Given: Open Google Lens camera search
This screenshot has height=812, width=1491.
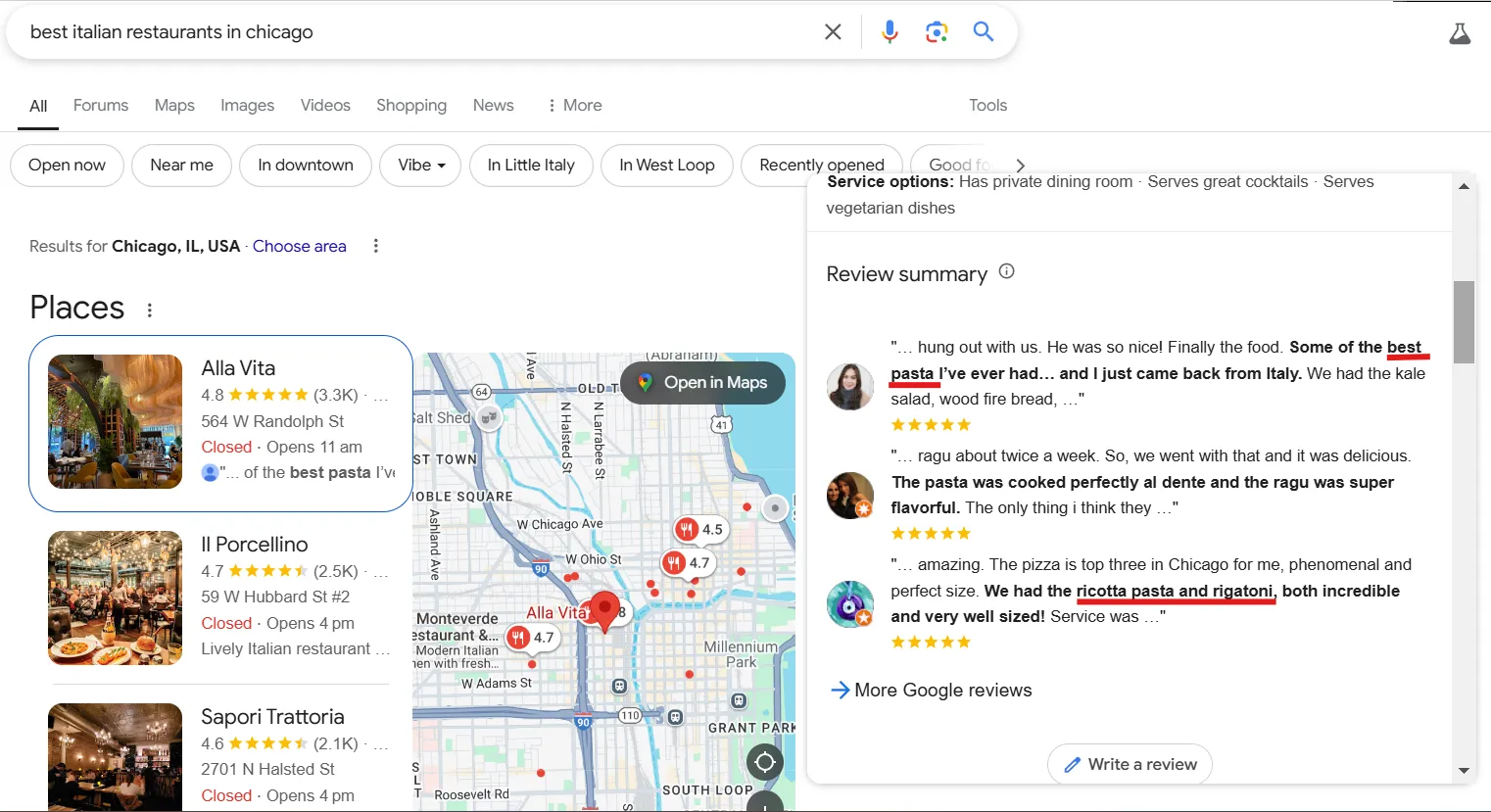Looking at the screenshot, I should [937, 31].
